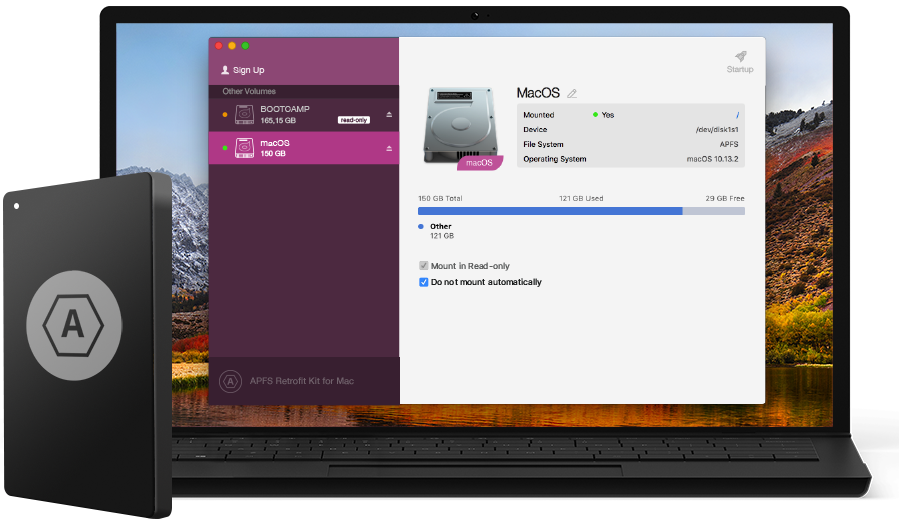
Task: Eject the macOS volume in sidebar
Action: point(389,148)
